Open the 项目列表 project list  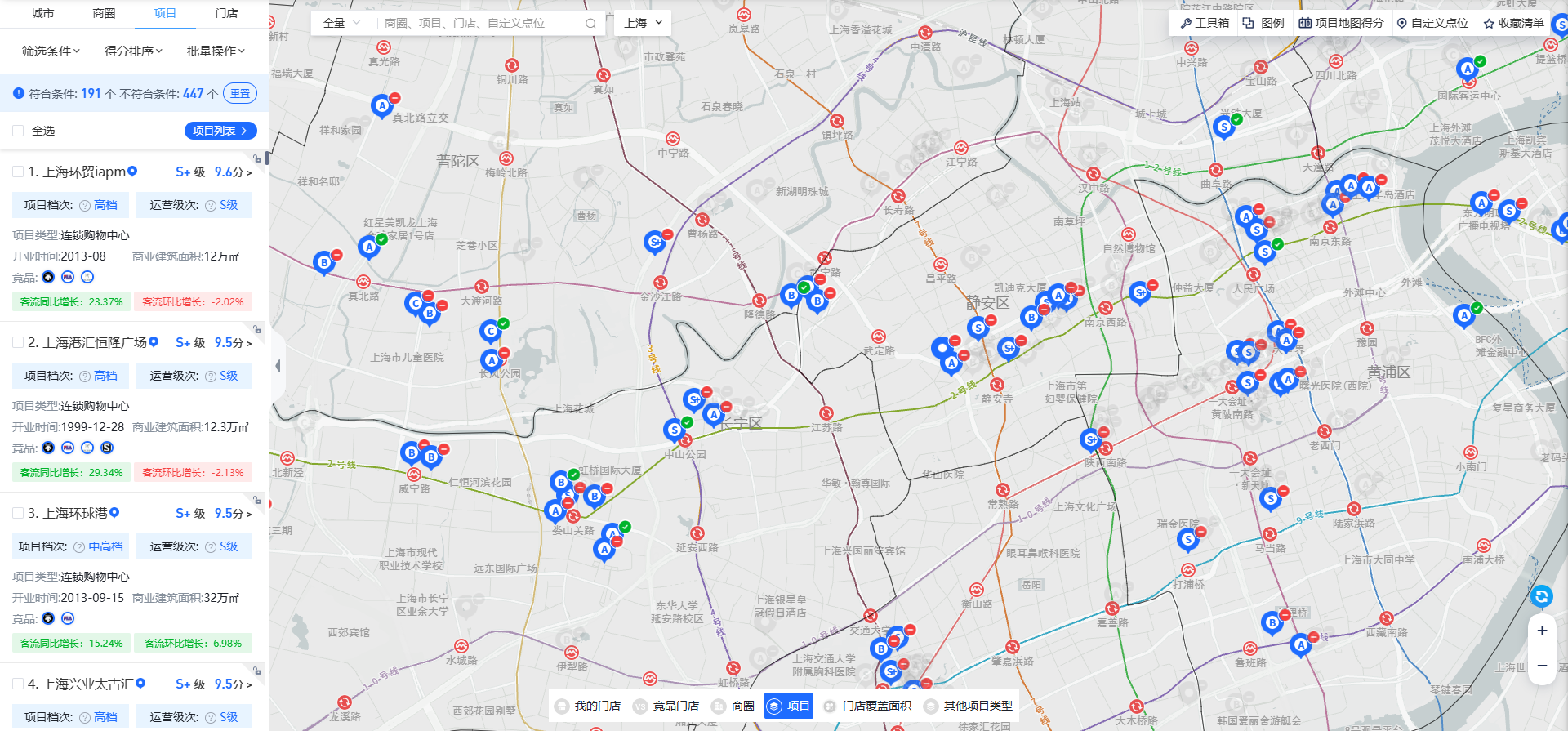pyautogui.click(x=220, y=131)
